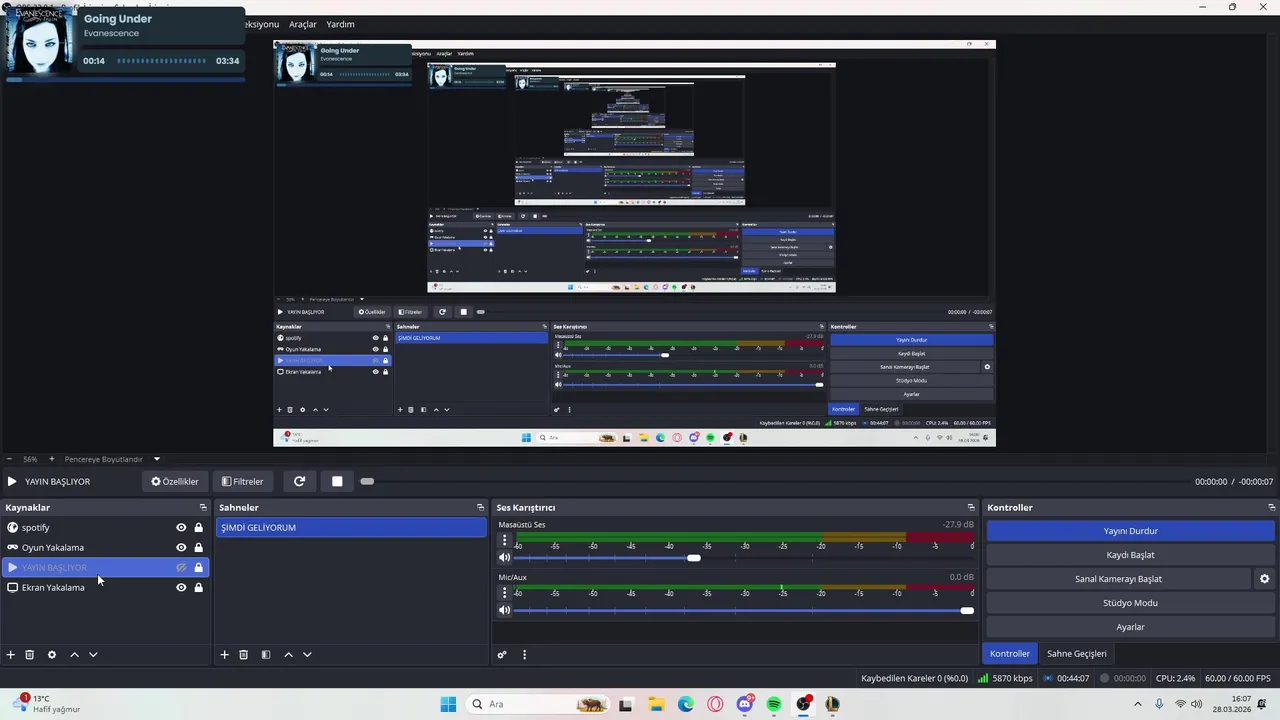Image resolution: width=1280 pixels, height=720 pixels.
Task: Adjust Mic/Aux volume slider
Action: [967, 610]
